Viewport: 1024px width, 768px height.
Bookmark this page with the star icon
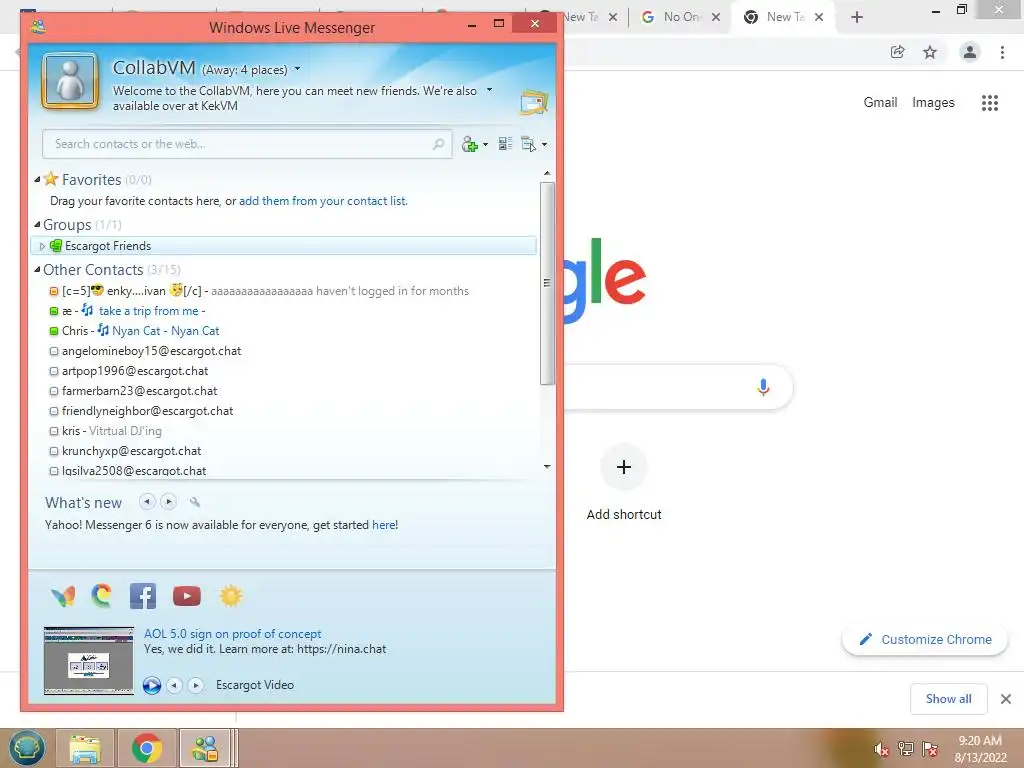coord(930,52)
